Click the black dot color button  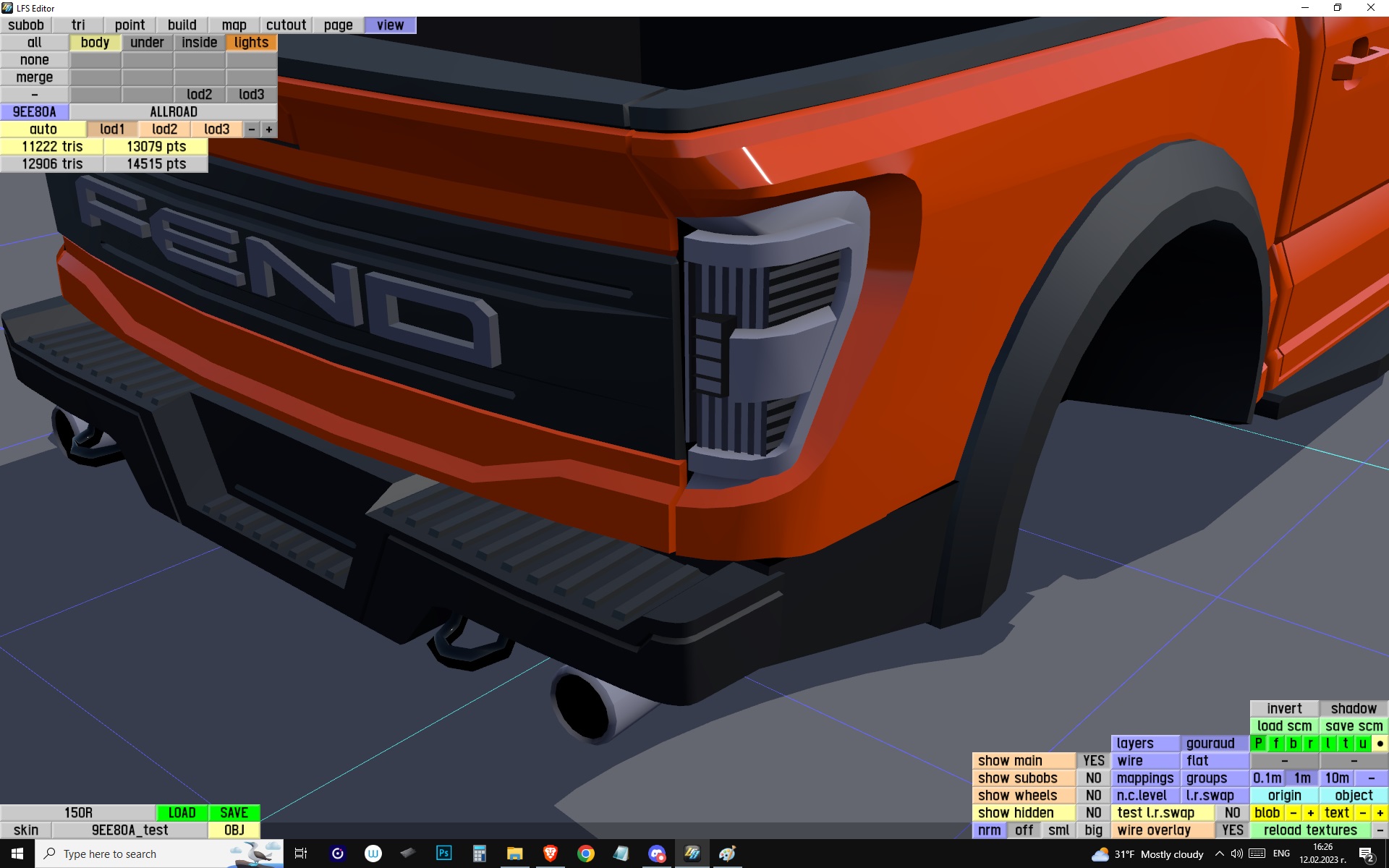1380,744
